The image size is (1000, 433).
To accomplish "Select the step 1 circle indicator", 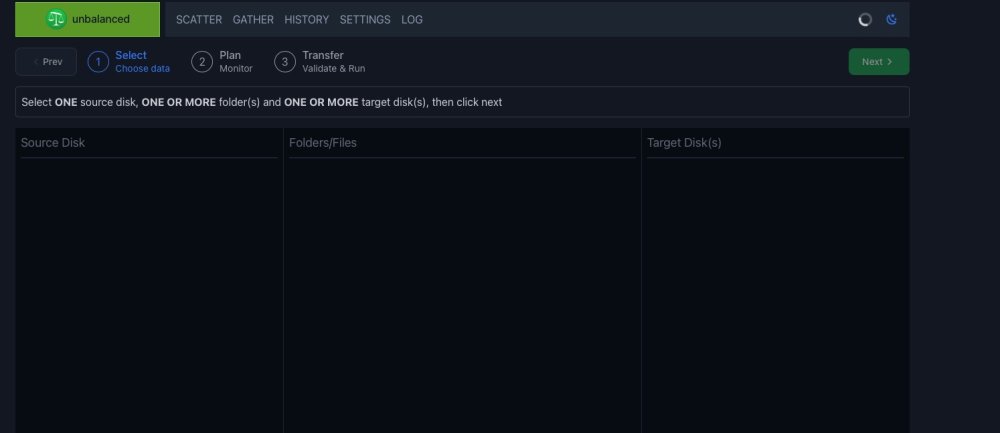I will tap(98, 62).
